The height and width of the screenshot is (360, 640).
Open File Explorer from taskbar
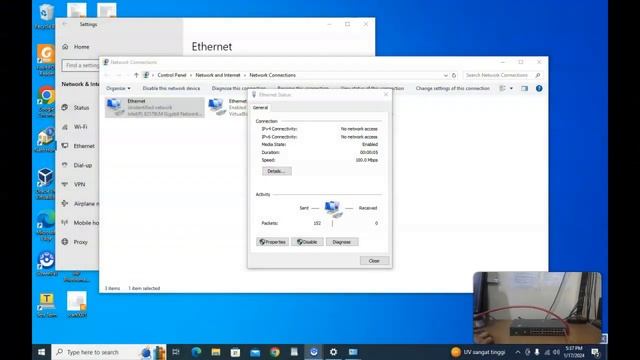(x=216, y=352)
